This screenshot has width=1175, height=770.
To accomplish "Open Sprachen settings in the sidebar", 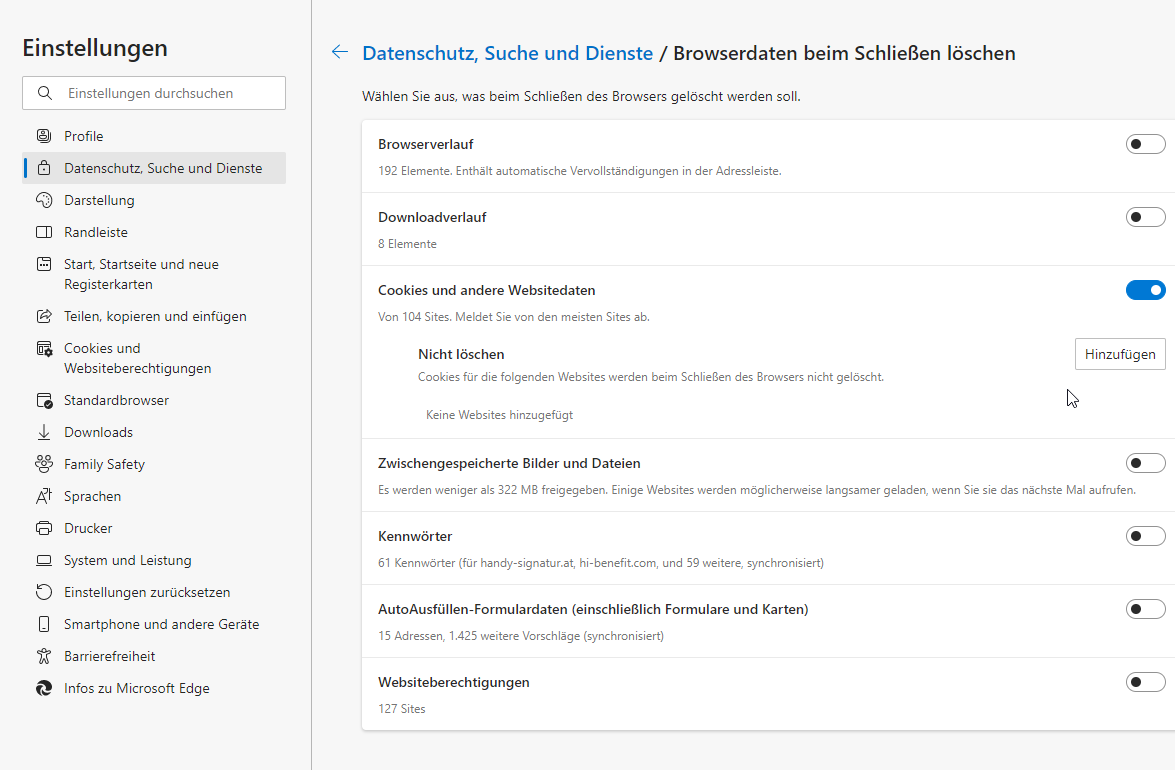I will (92, 496).
